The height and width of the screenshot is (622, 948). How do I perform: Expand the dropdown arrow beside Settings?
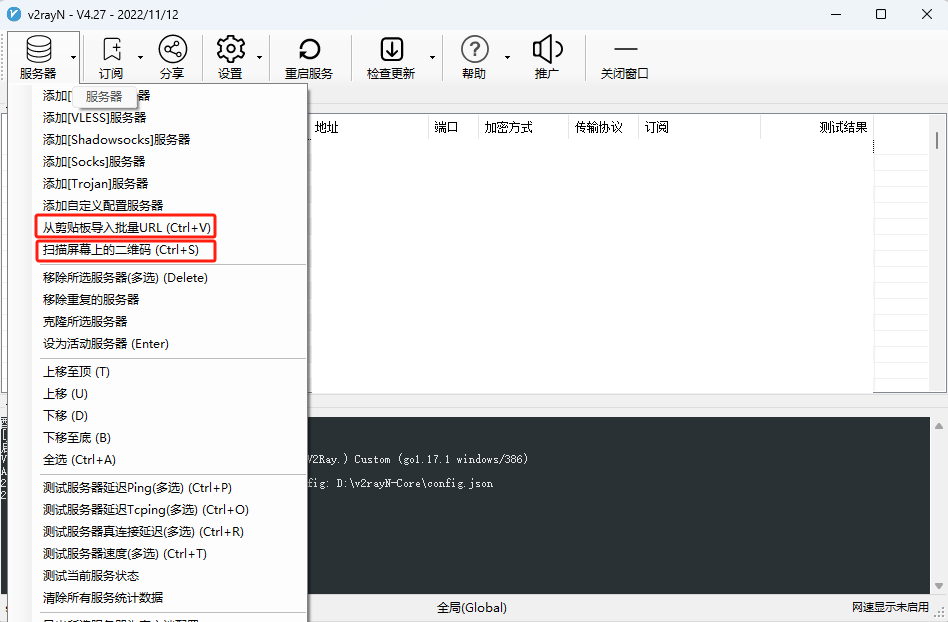click(x=259, y=57)
